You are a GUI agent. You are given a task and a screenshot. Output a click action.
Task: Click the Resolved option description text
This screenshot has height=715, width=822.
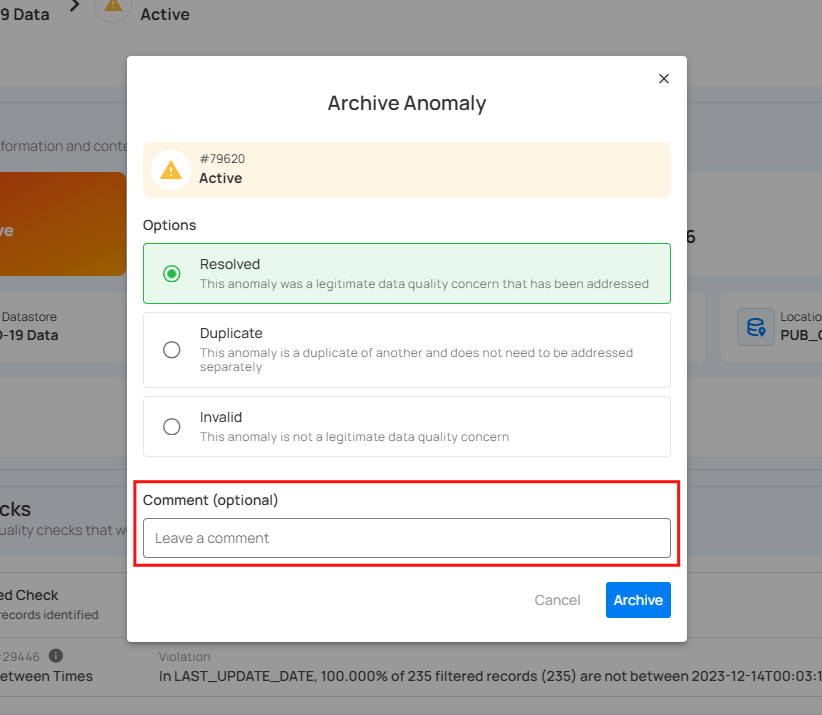point(424,284)
